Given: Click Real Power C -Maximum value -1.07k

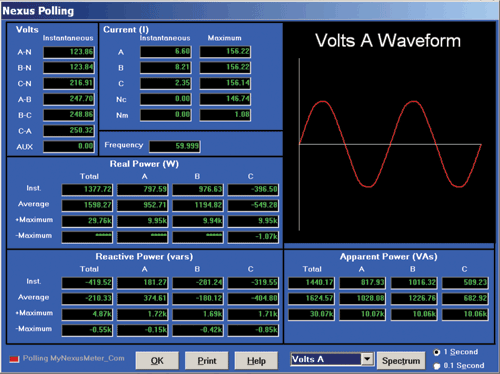Looking at the screenshot, I should 253,237.
